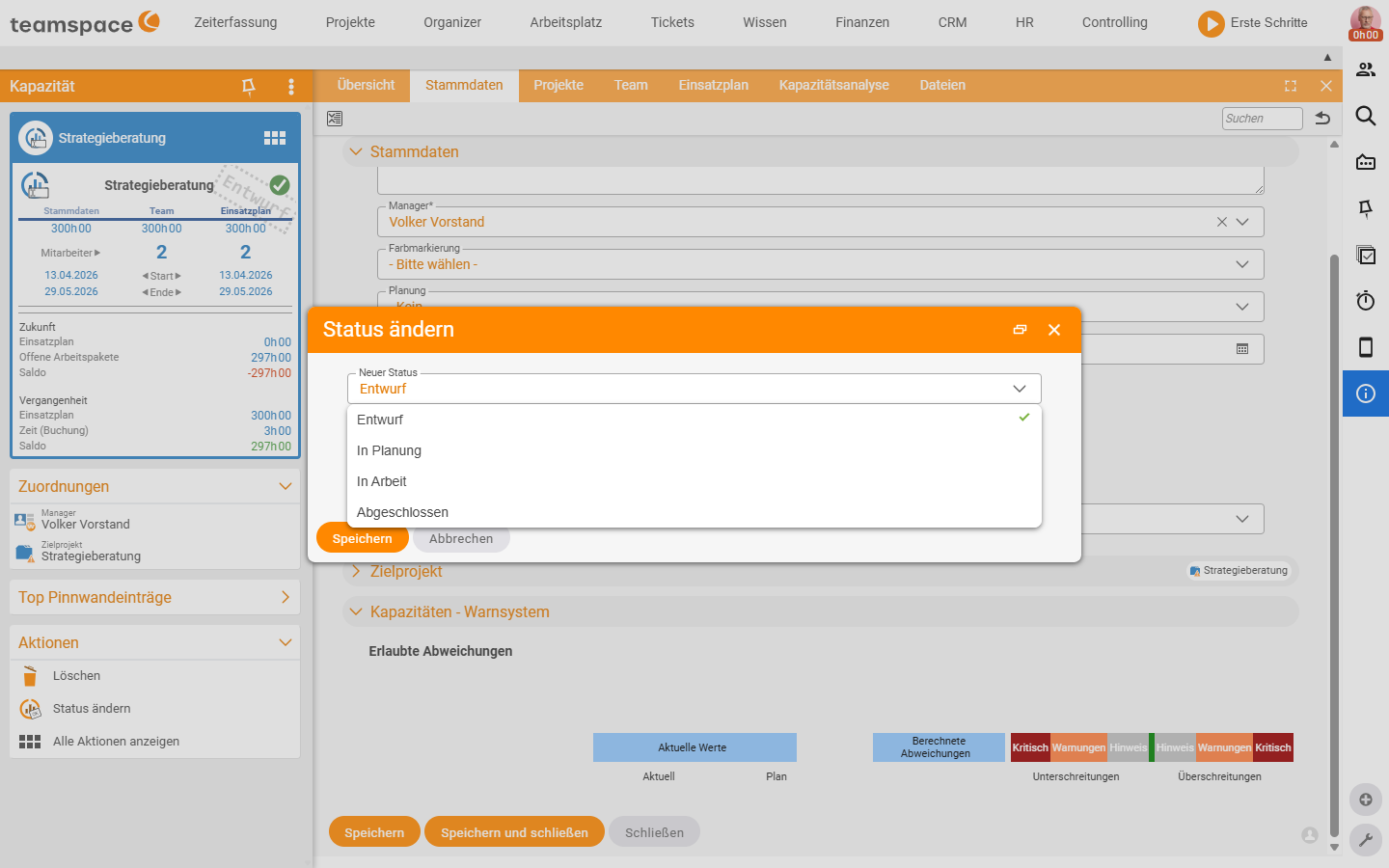This screenshot has width=1389, height=868.
Task: Select In Planung status option
Action: point(694,450)
